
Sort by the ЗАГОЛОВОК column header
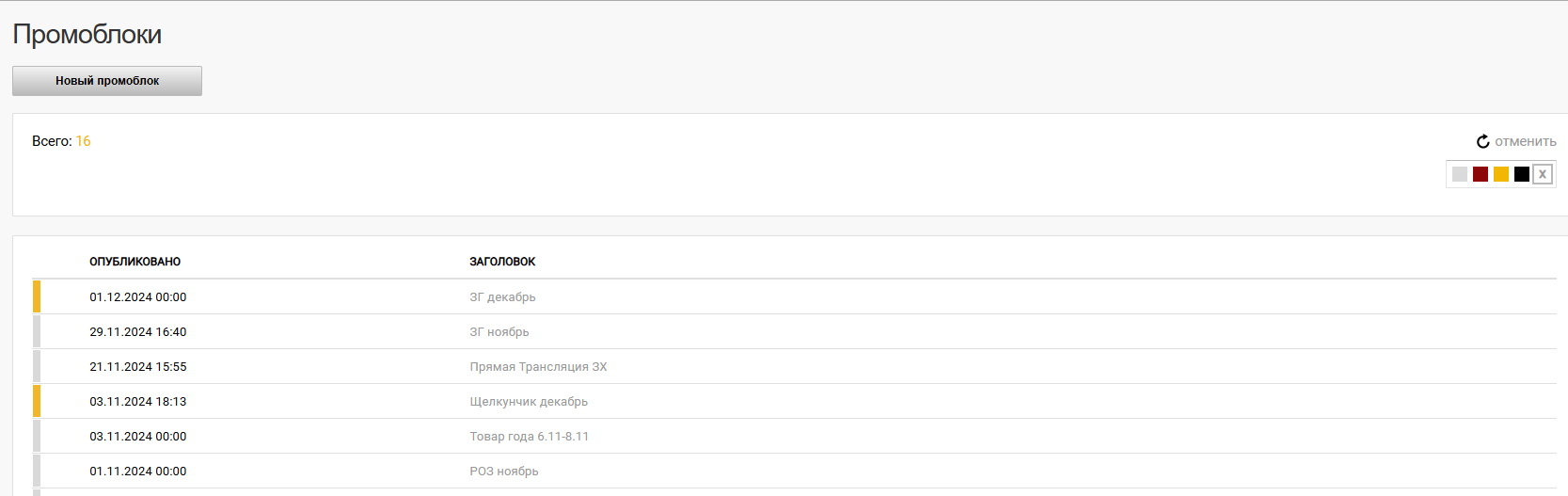pos(502,262)
